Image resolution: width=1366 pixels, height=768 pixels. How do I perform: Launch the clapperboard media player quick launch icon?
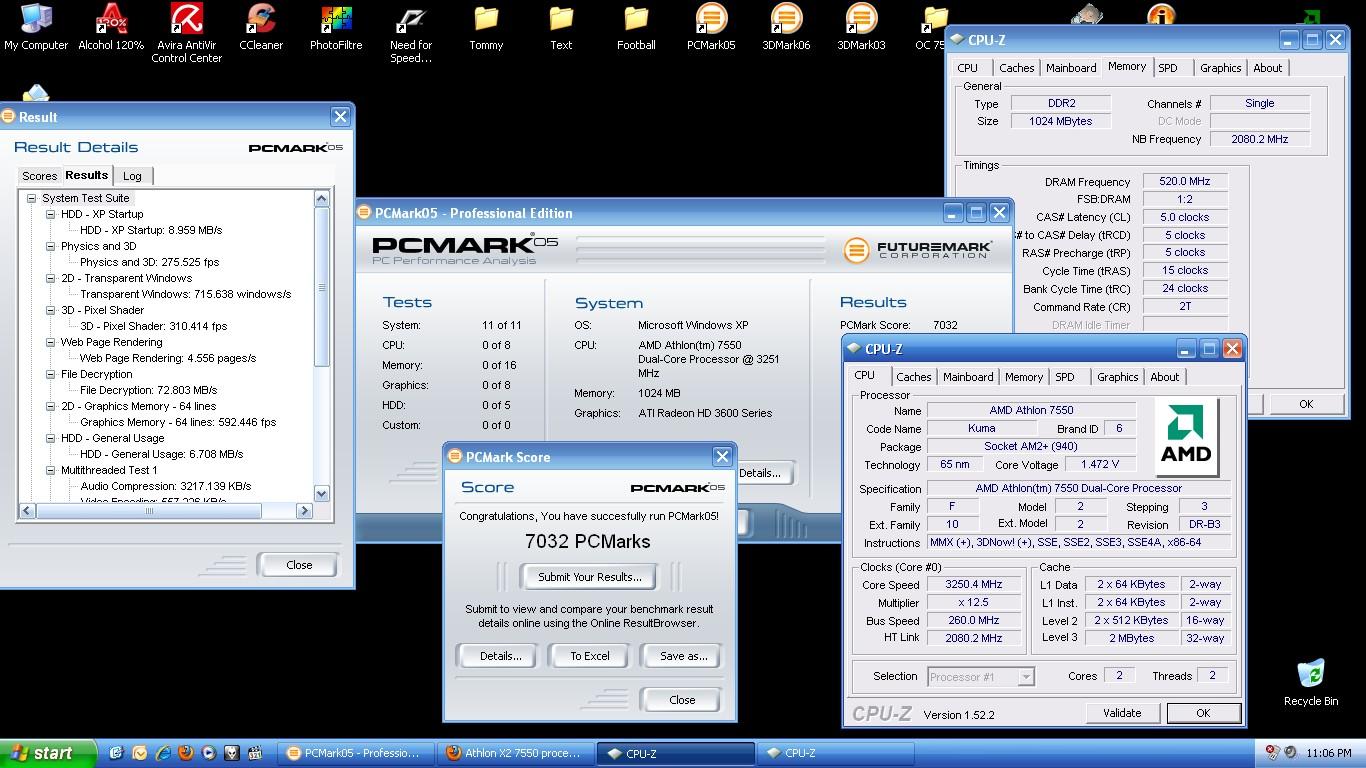255,753
